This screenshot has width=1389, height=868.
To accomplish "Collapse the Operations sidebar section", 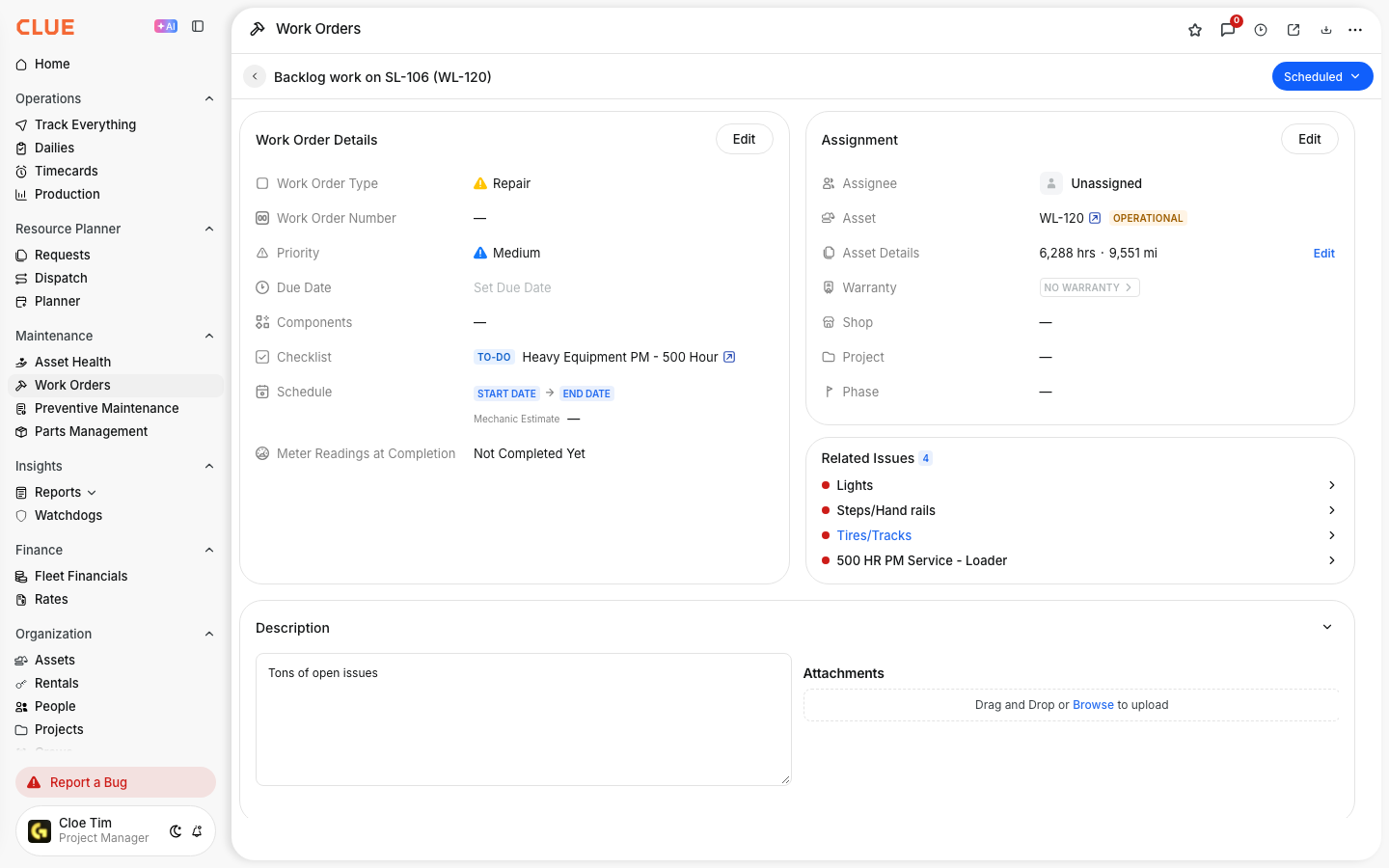I will [x=209, y=98].
